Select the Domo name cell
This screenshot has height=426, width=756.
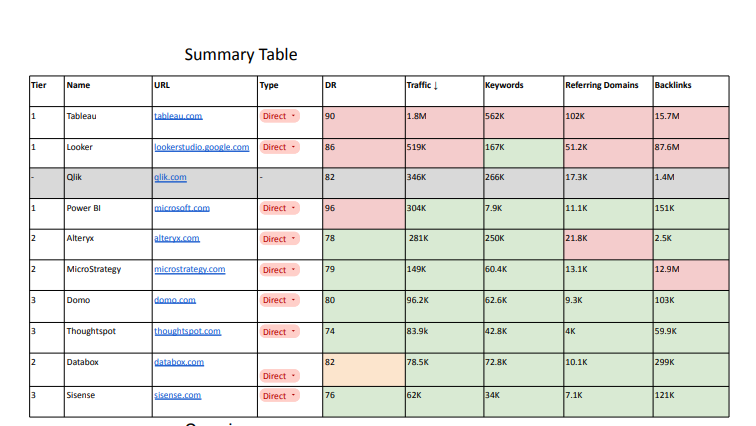tap(108, 306)
